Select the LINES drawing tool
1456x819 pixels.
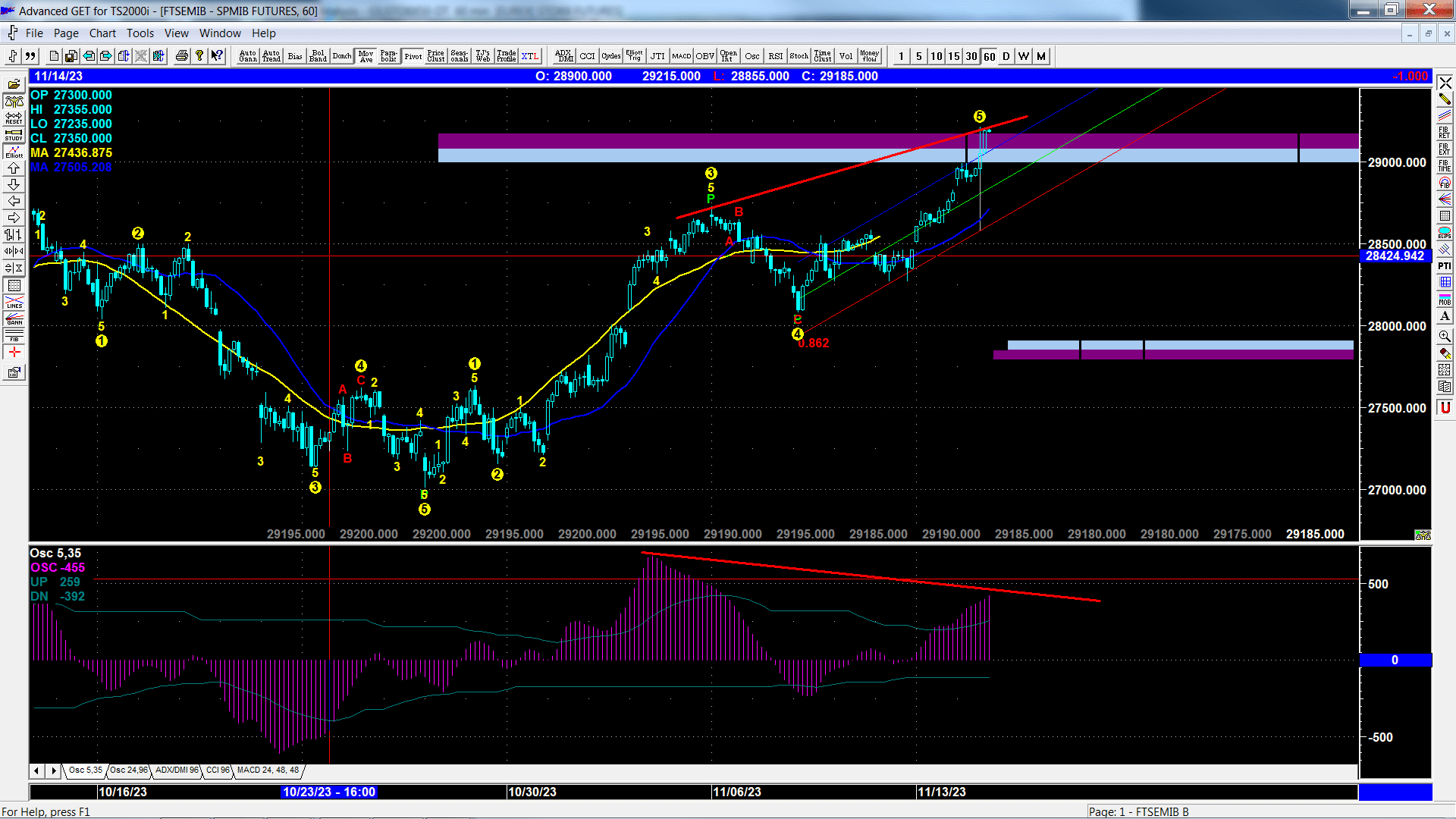tap(14, 302)
